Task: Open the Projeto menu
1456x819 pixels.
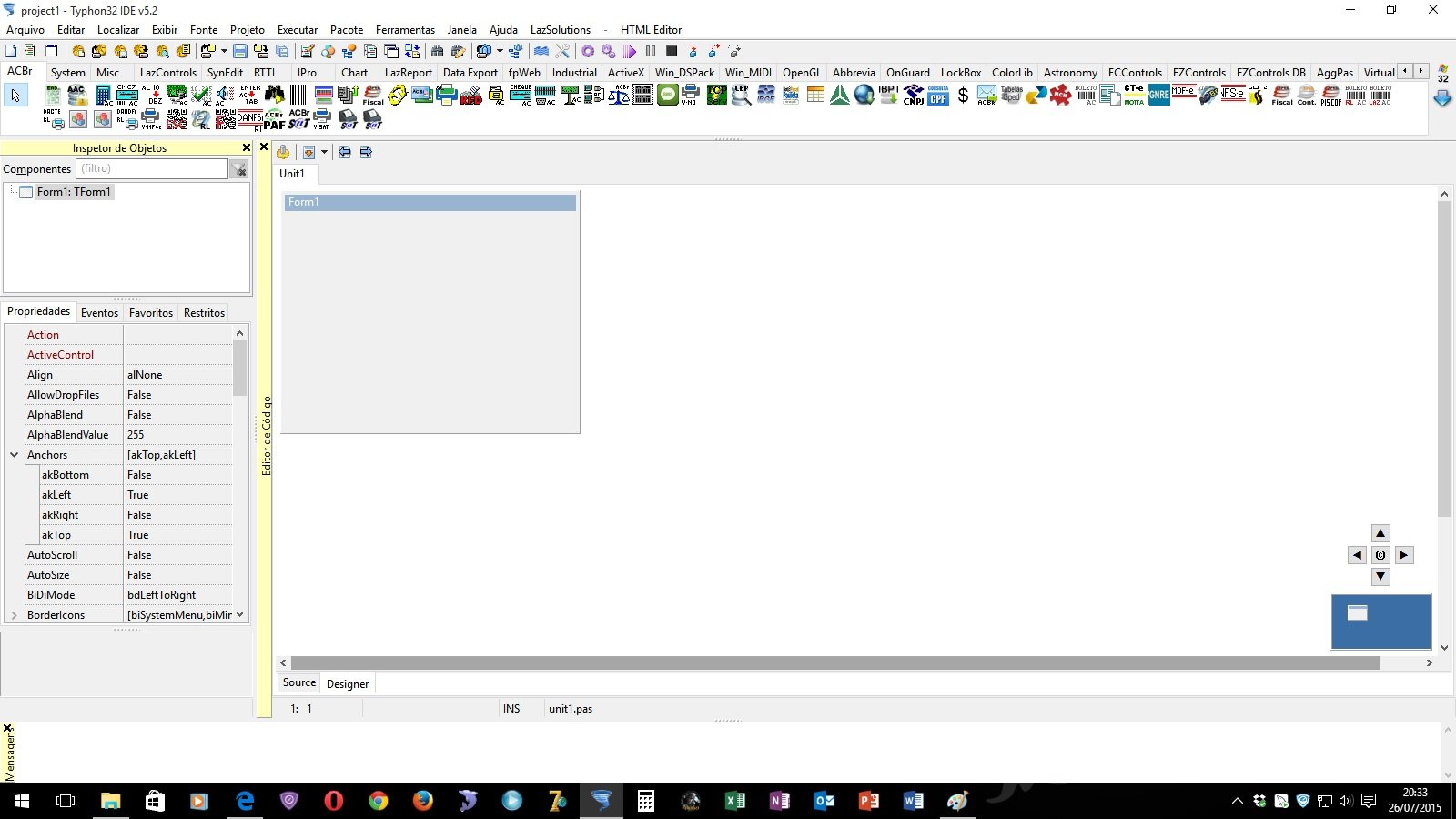Action: tap(247, 30)
